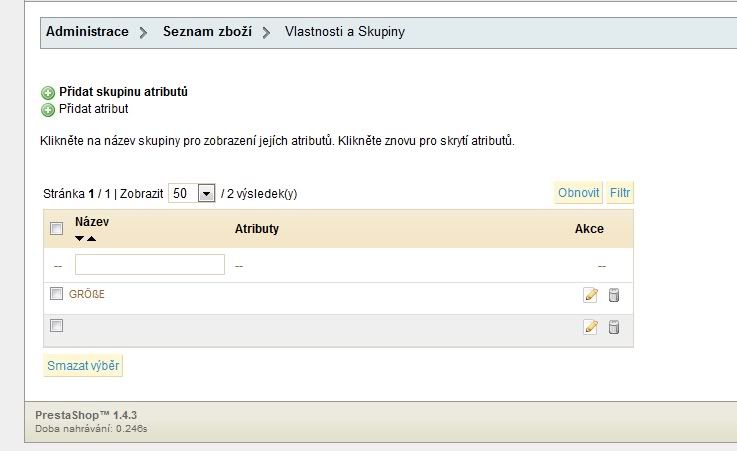Image resolution: width=737 pixels, height=451 pixels.
Task: Click the edit pencil icon in the second row
Action: (590, 327)
